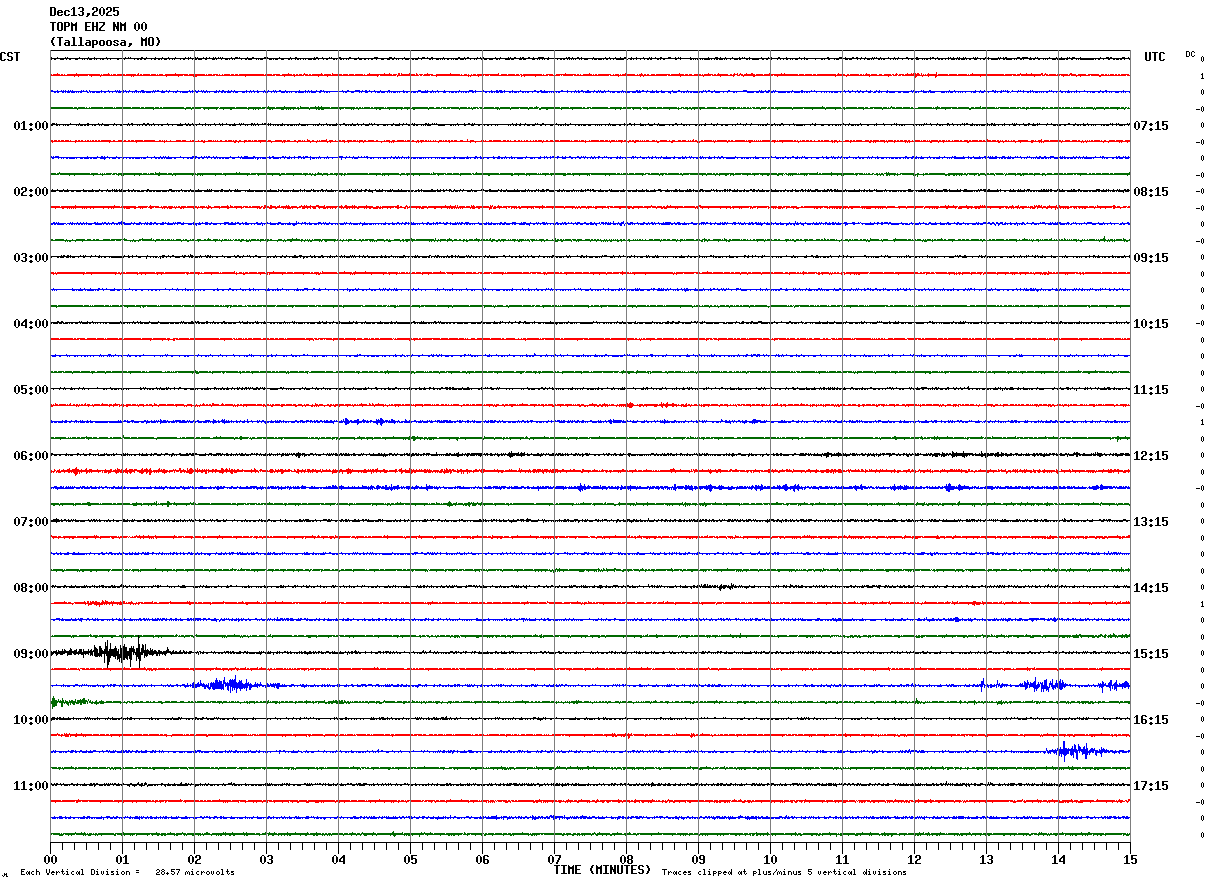Select the 17:15 UTC row label
1210x886 pixels.
pos(1150,786)
